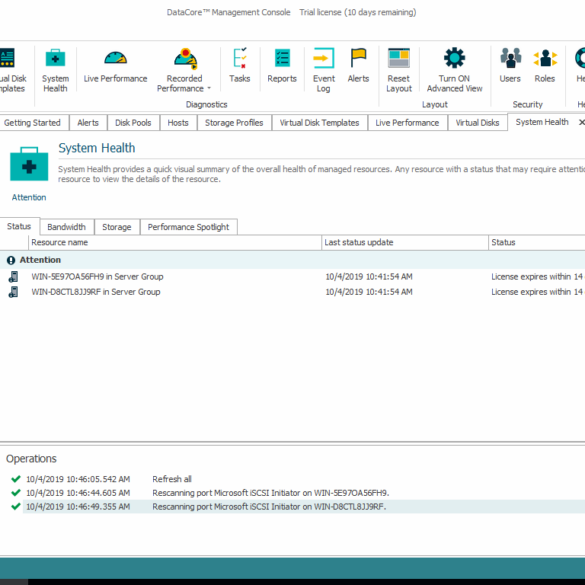Click green check for 10:46:44.605 operation
This screenshot has width=585, height=585.
pyautogui.click(x=16, y=492)
